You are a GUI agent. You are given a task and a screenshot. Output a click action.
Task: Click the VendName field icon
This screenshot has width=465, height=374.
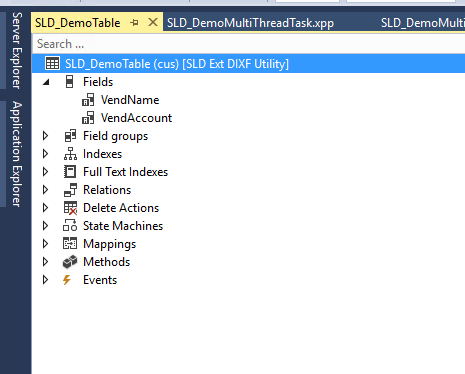click(x=88, y=100)
